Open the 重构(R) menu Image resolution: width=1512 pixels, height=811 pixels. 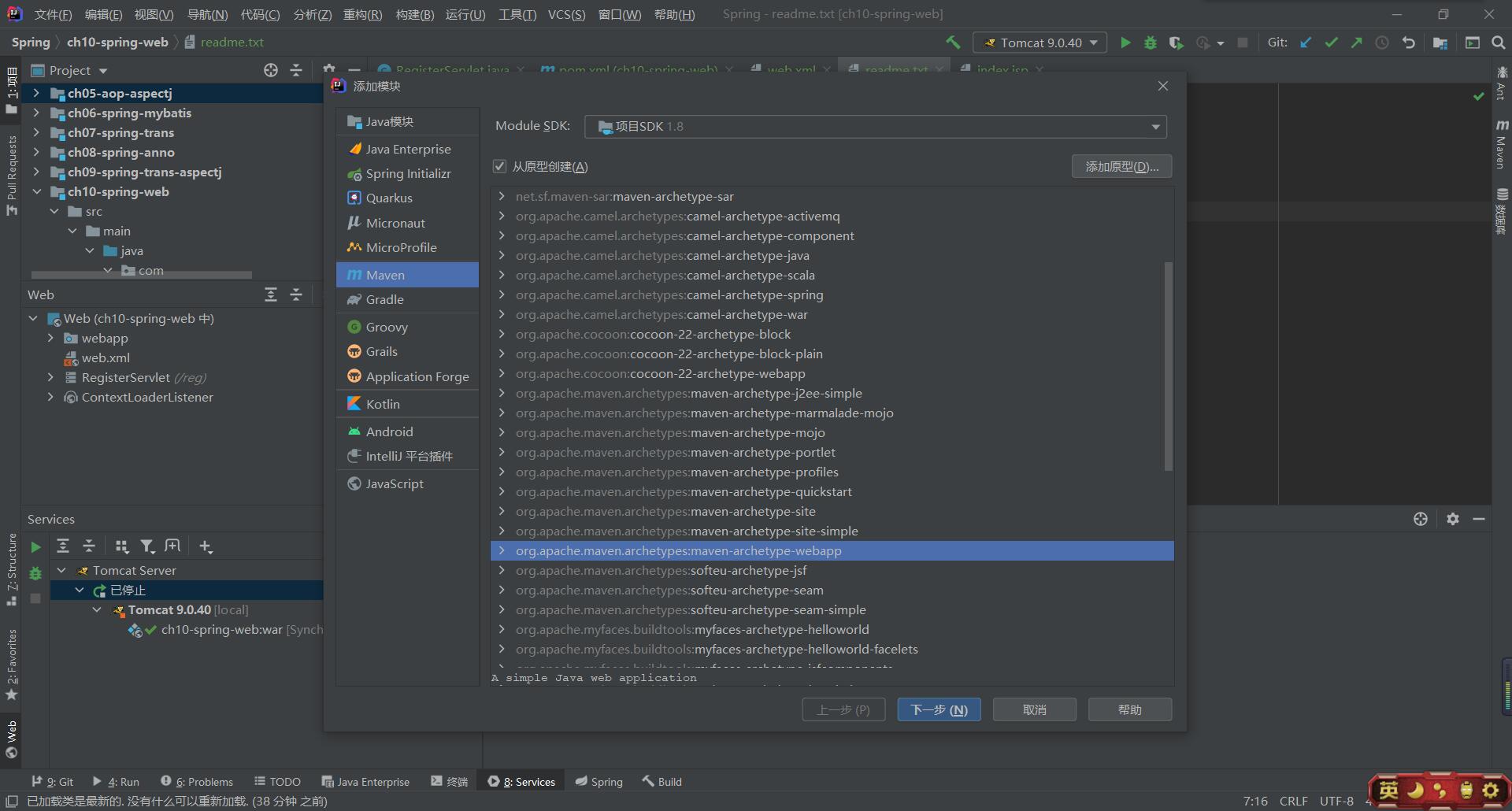tap(362, 14)
